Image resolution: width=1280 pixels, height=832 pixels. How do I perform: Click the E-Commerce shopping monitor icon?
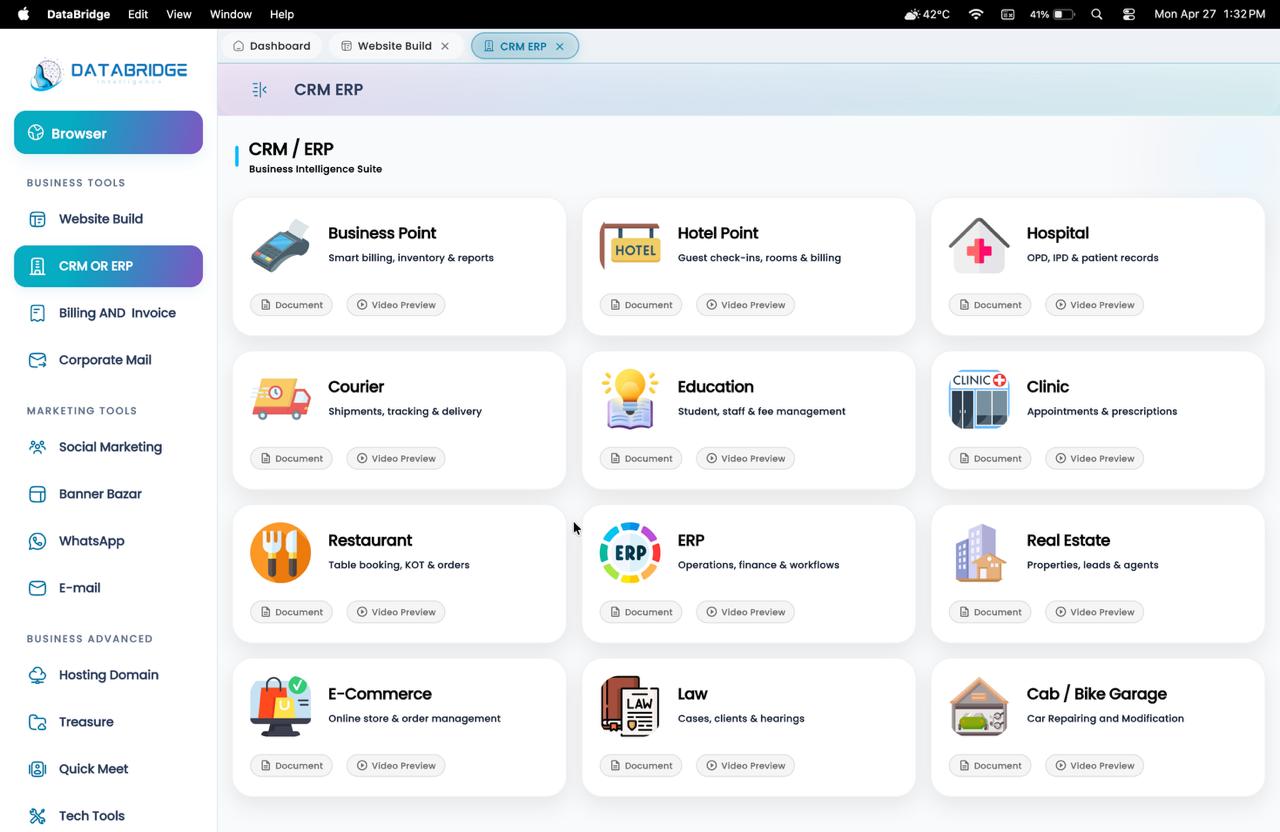tap(280, 706)
